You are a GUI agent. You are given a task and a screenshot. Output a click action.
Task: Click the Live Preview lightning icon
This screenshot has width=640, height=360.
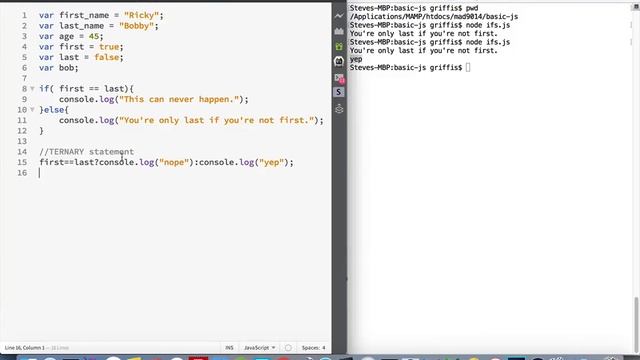click(x=339, y=16)
